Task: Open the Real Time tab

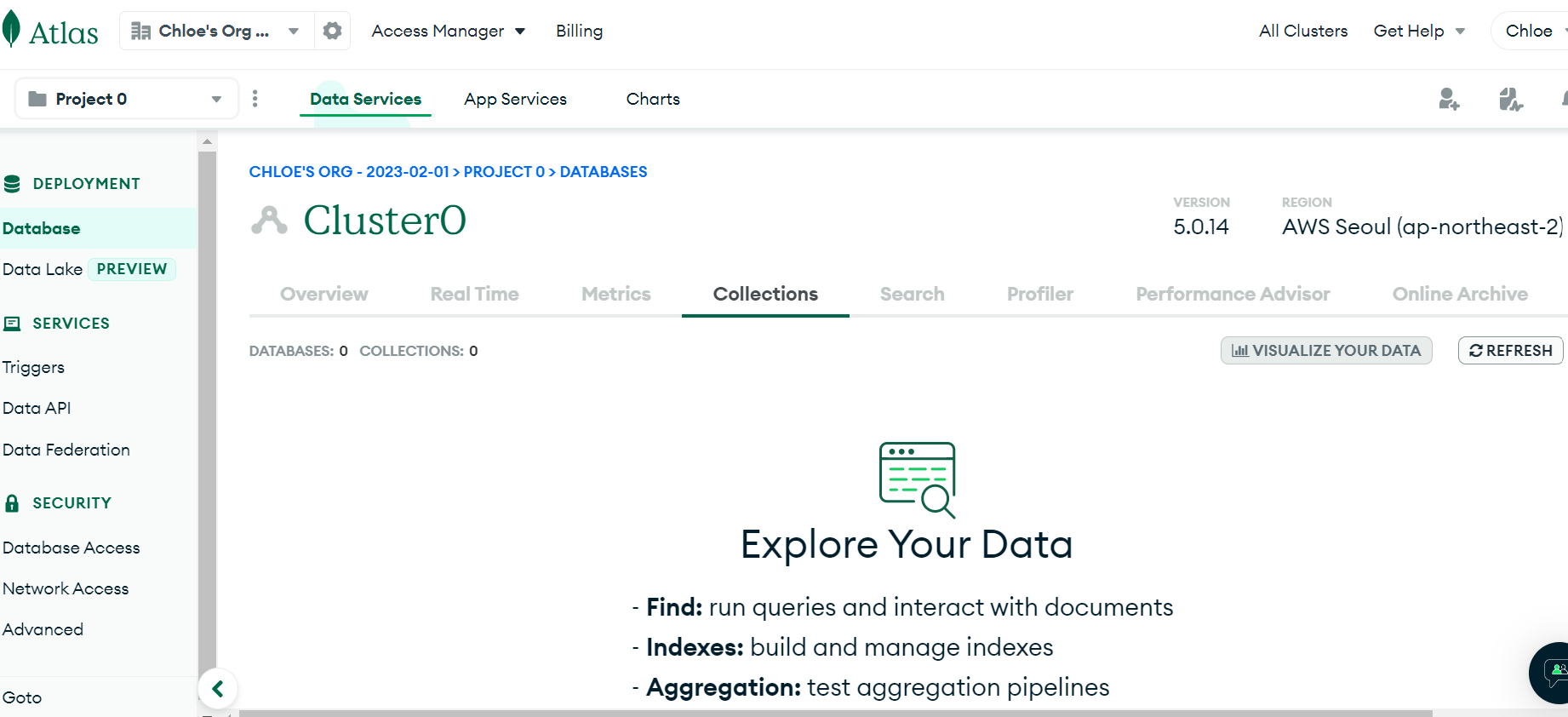Action: pos(474,294)
